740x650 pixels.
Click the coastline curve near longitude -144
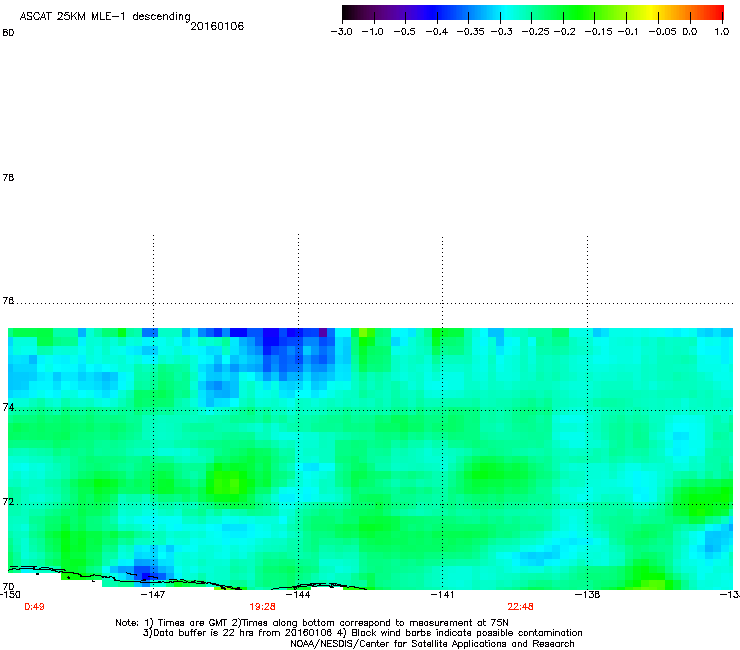[319, 586]
